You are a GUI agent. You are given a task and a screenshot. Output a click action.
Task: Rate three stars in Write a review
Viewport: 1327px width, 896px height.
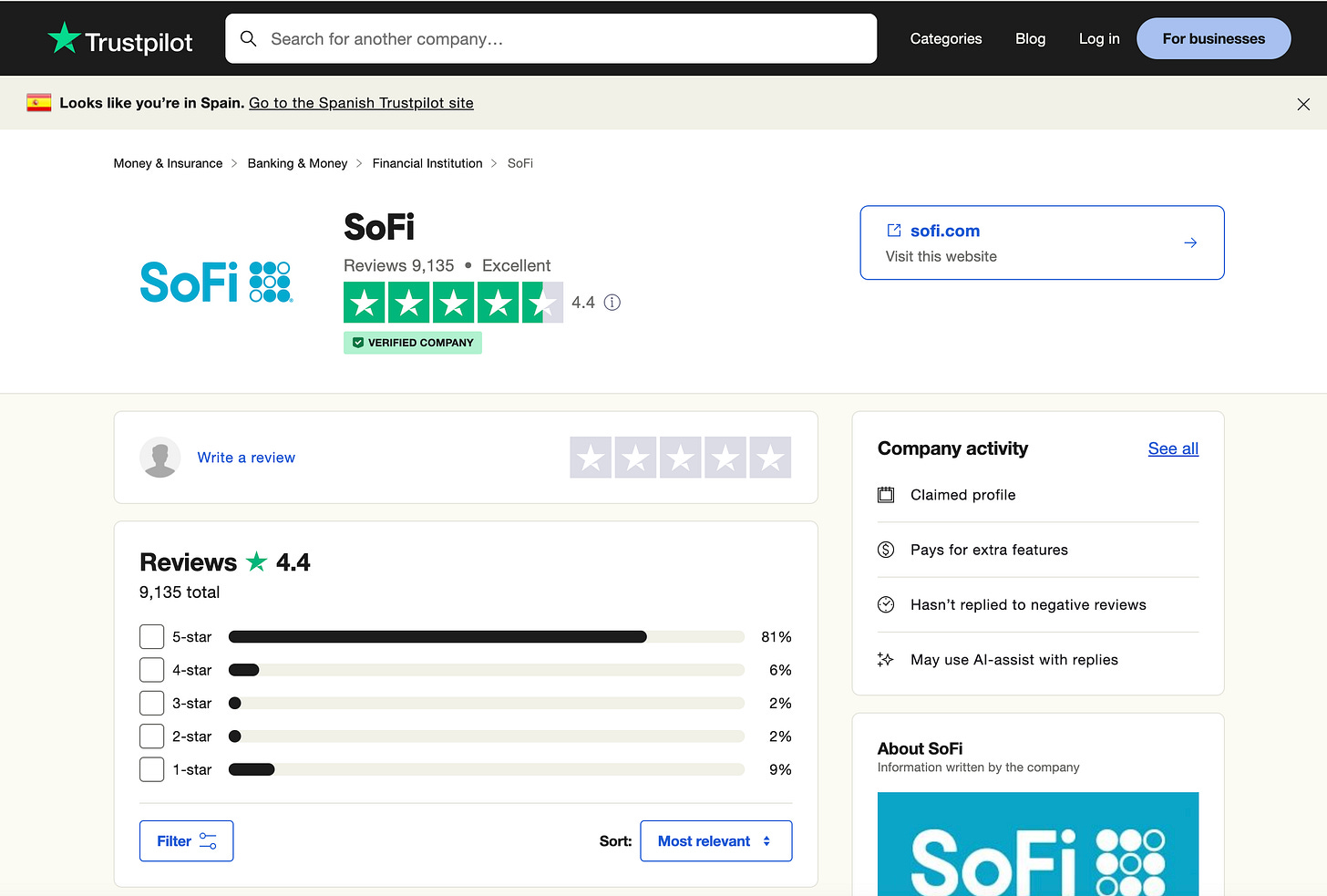(681, 458)
